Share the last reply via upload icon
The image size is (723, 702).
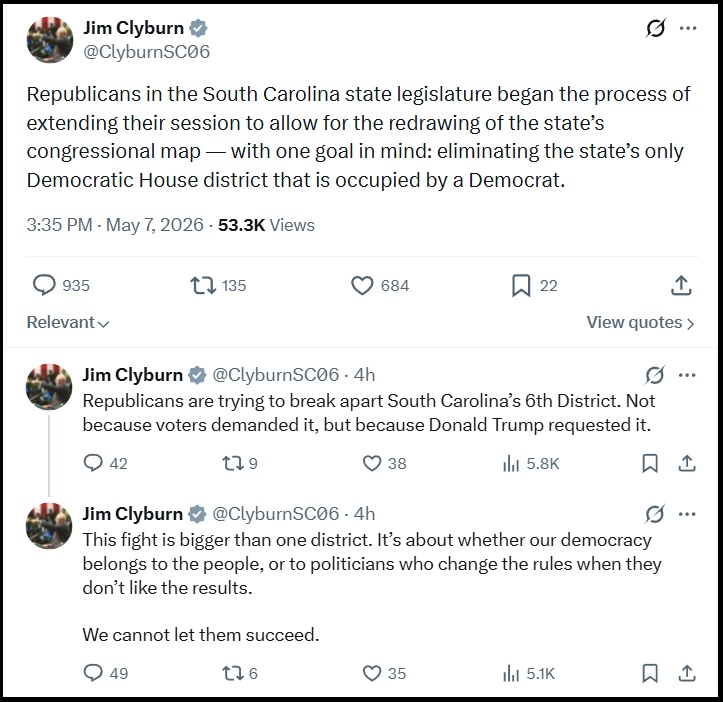coord(687,673)
